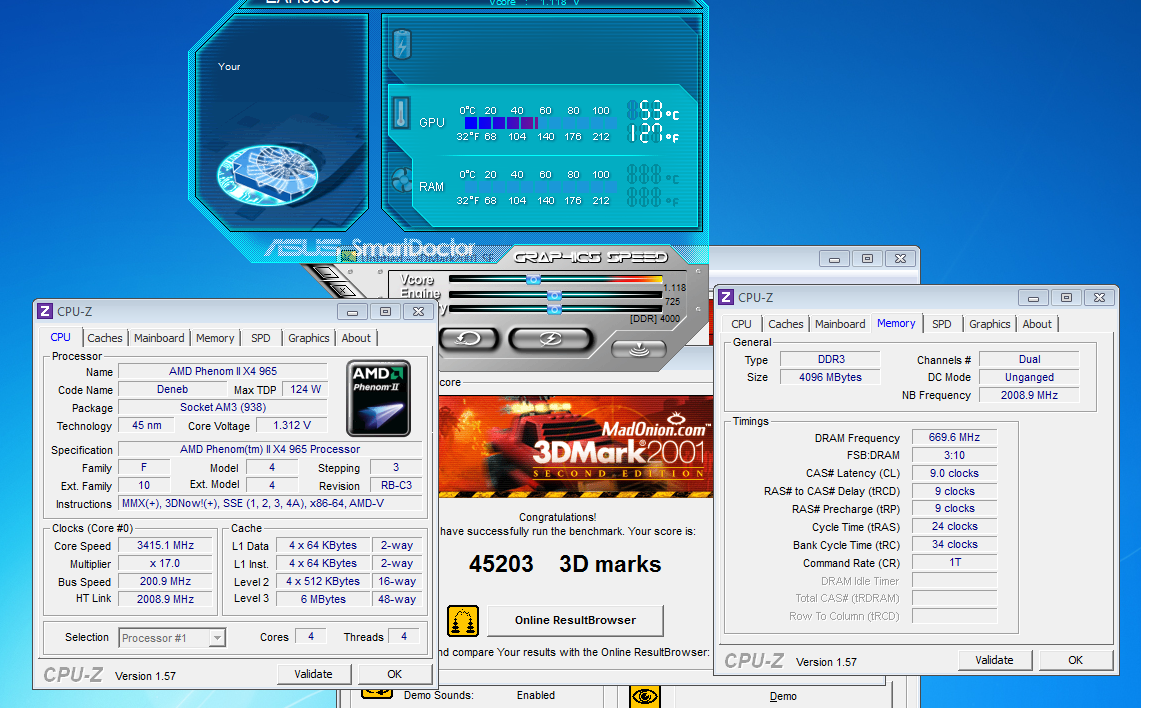Click the 3DMark2001 MadOnion banner image
Screen dimensions: 1152x708
click(x=576, y=447)
